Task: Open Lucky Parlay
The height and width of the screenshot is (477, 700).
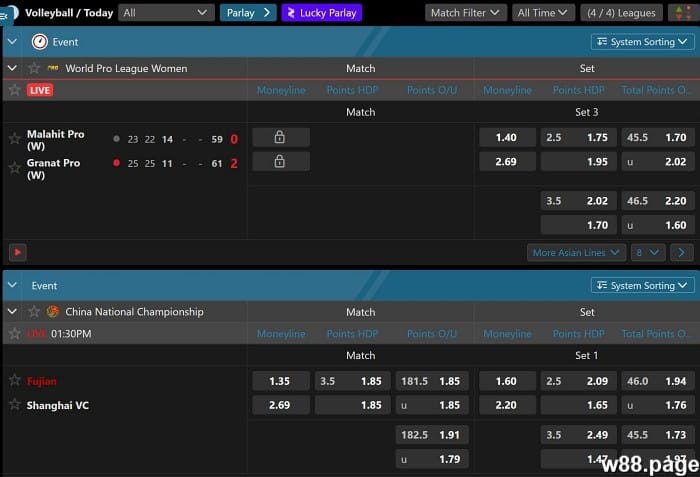Action: (x=321, y=13)
